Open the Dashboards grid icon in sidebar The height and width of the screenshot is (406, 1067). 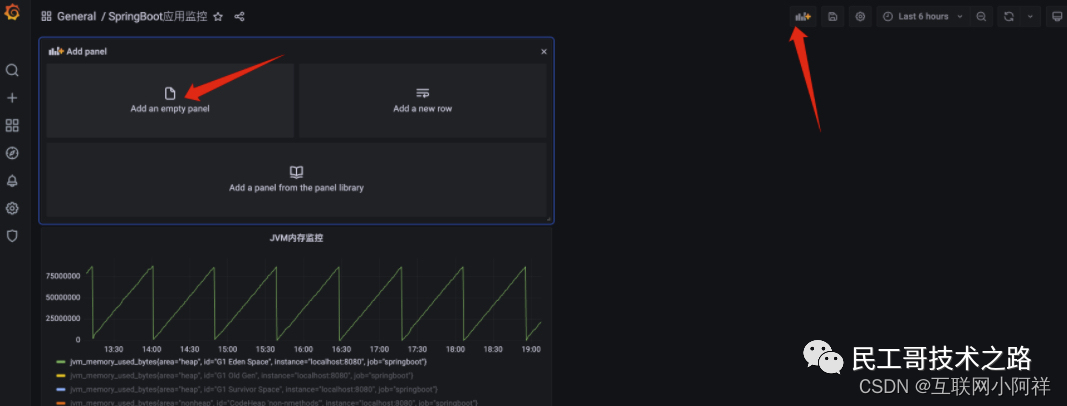click(12, 126)
